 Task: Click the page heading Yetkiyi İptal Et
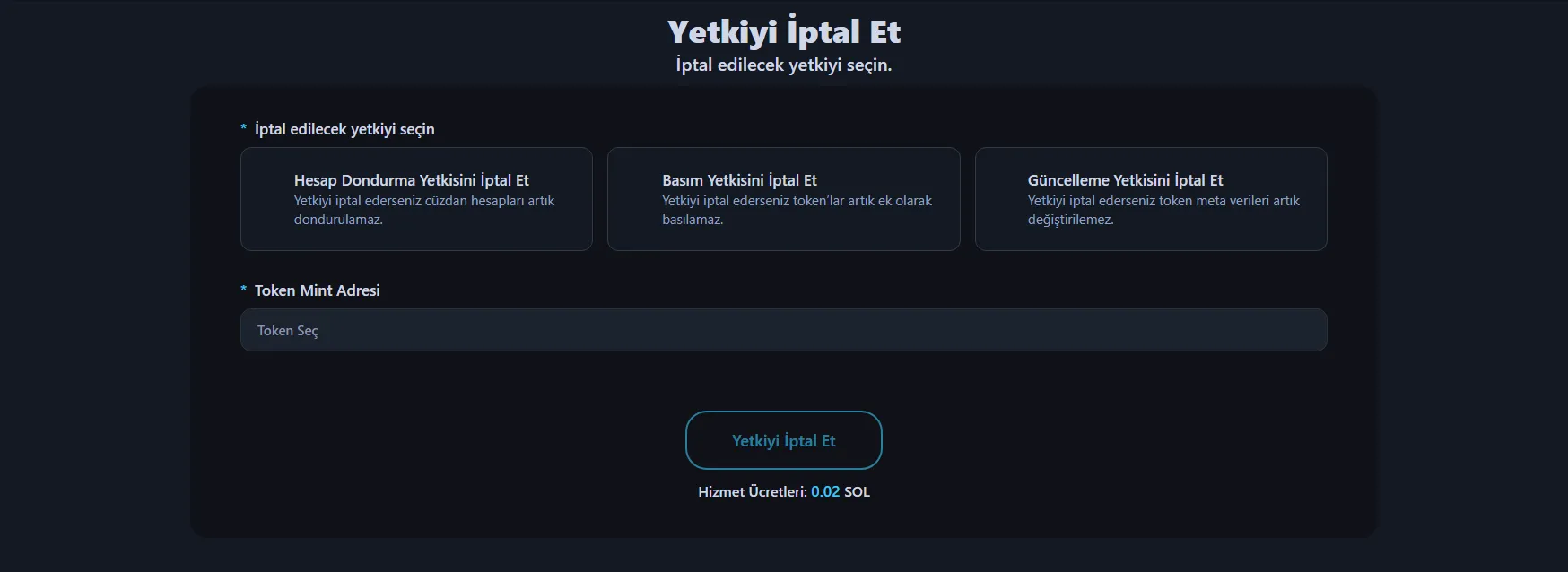pos(783,31)
